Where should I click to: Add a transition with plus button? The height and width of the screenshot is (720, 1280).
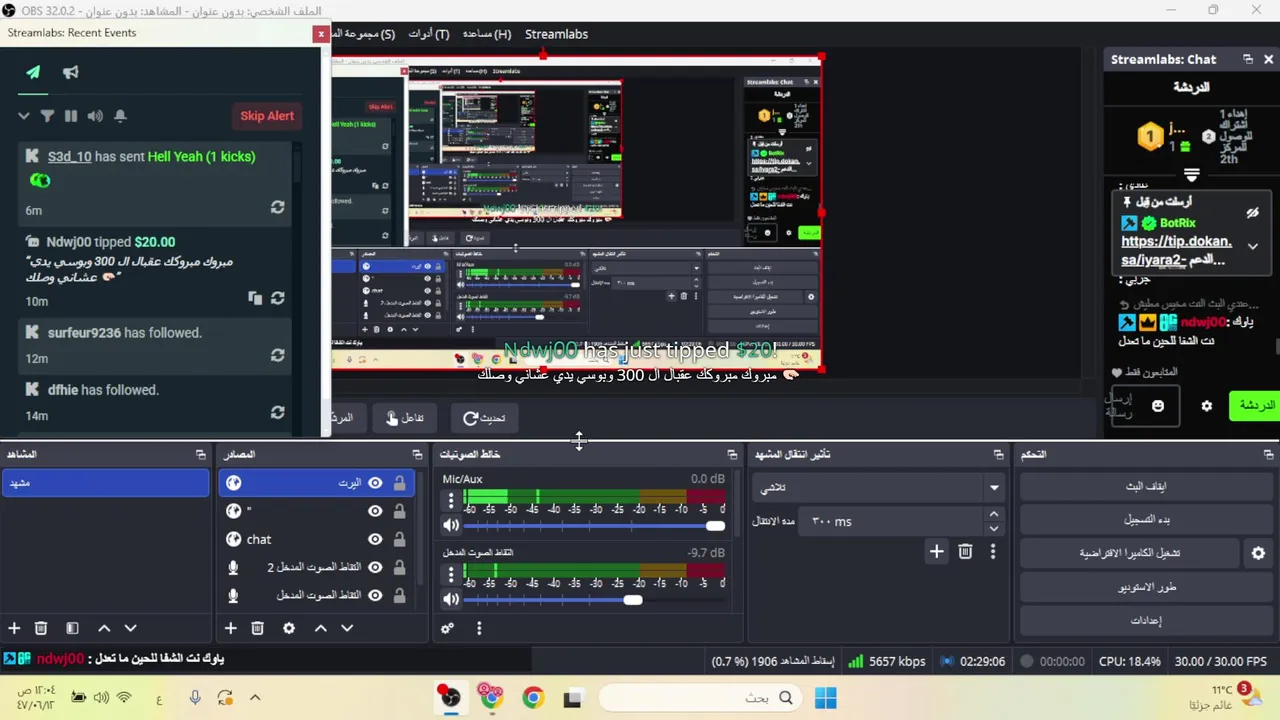pyautogui.click(x=936, y=551)
